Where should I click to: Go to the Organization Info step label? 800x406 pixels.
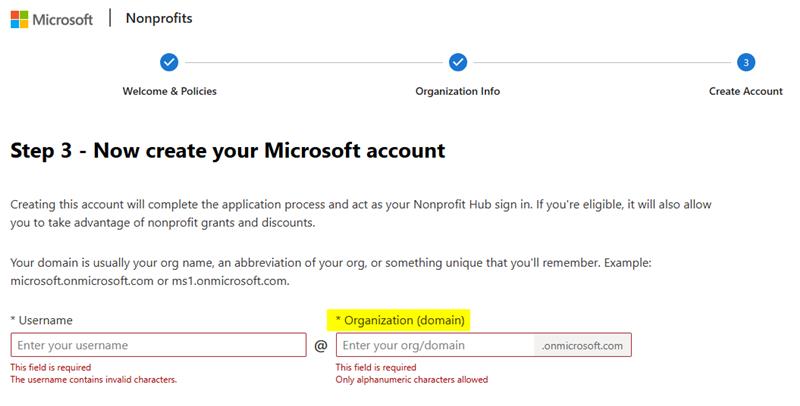pos(458,91)
